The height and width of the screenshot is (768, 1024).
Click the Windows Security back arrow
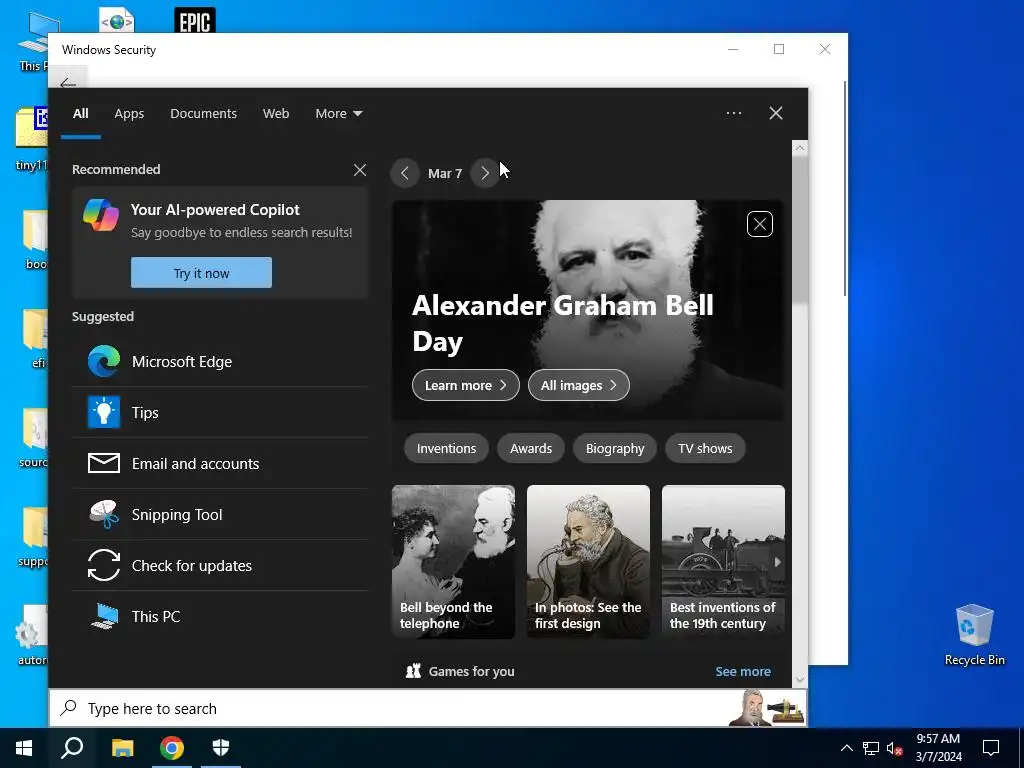67,83
